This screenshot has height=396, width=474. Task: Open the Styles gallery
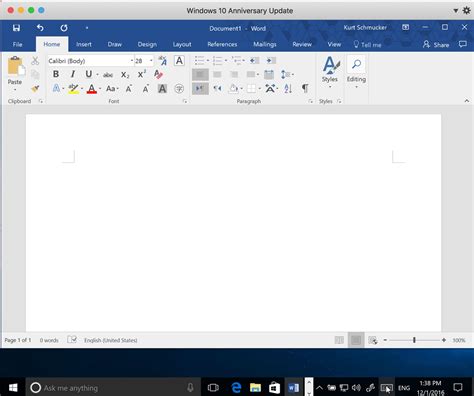[x=330, y=72]
